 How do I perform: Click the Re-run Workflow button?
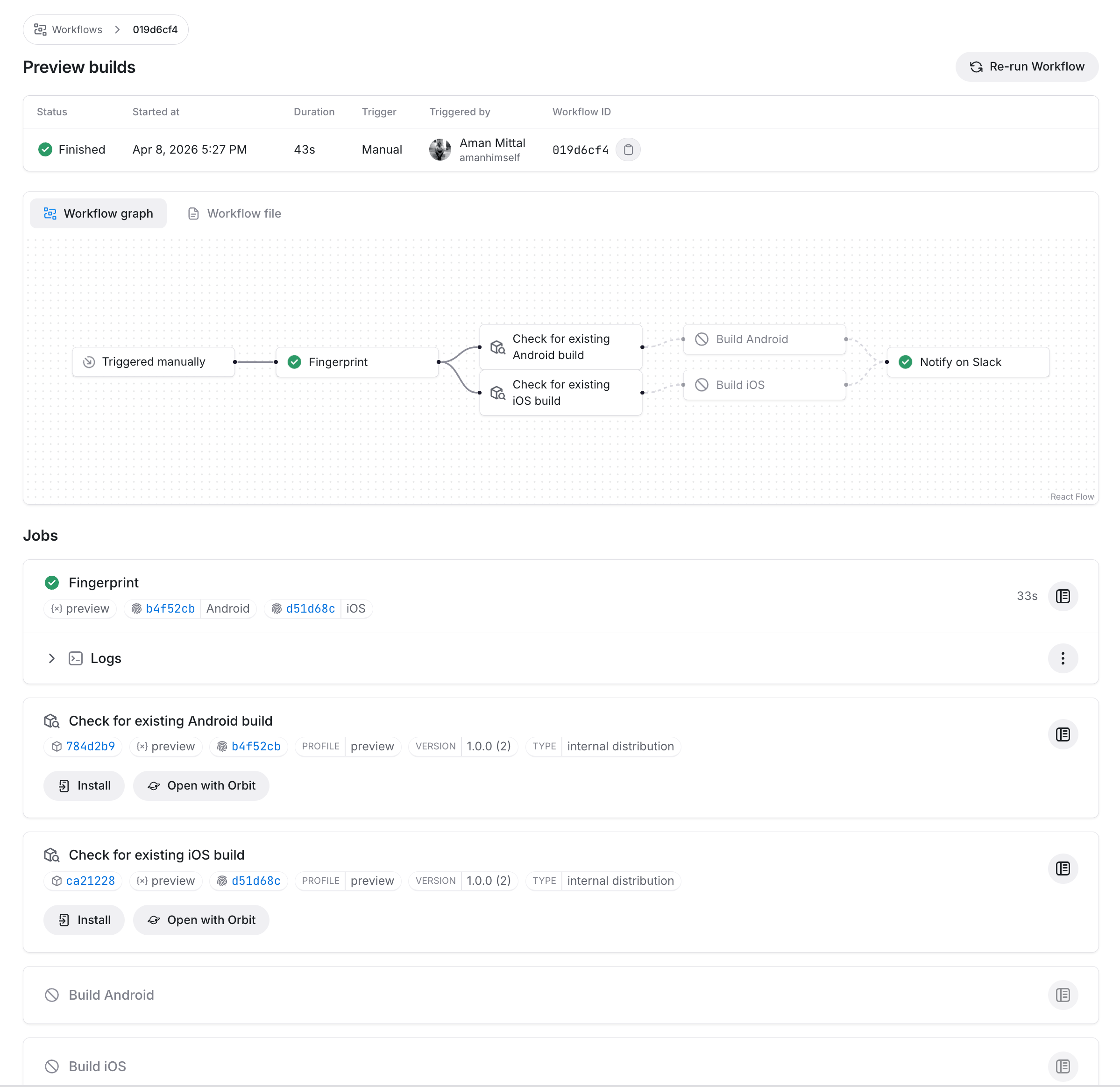coord(1027,67)
